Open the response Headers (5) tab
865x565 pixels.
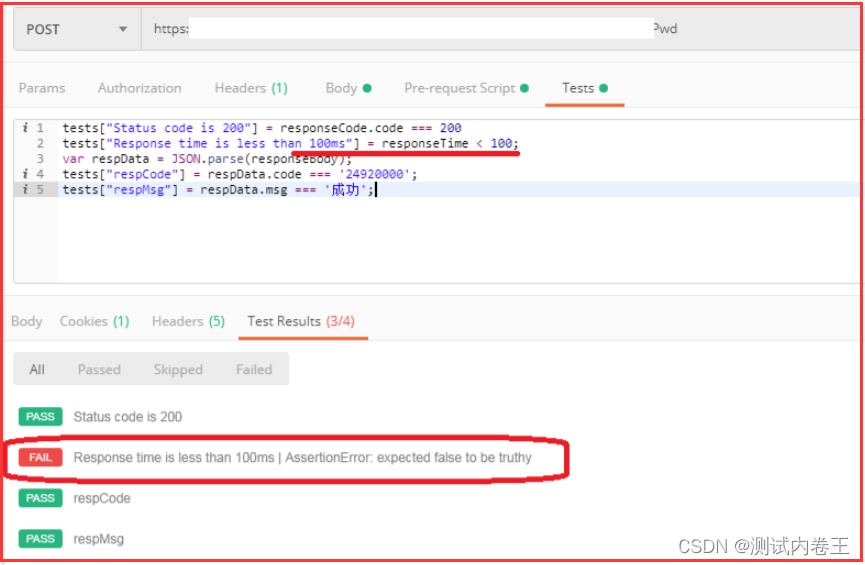click(188, 321)
